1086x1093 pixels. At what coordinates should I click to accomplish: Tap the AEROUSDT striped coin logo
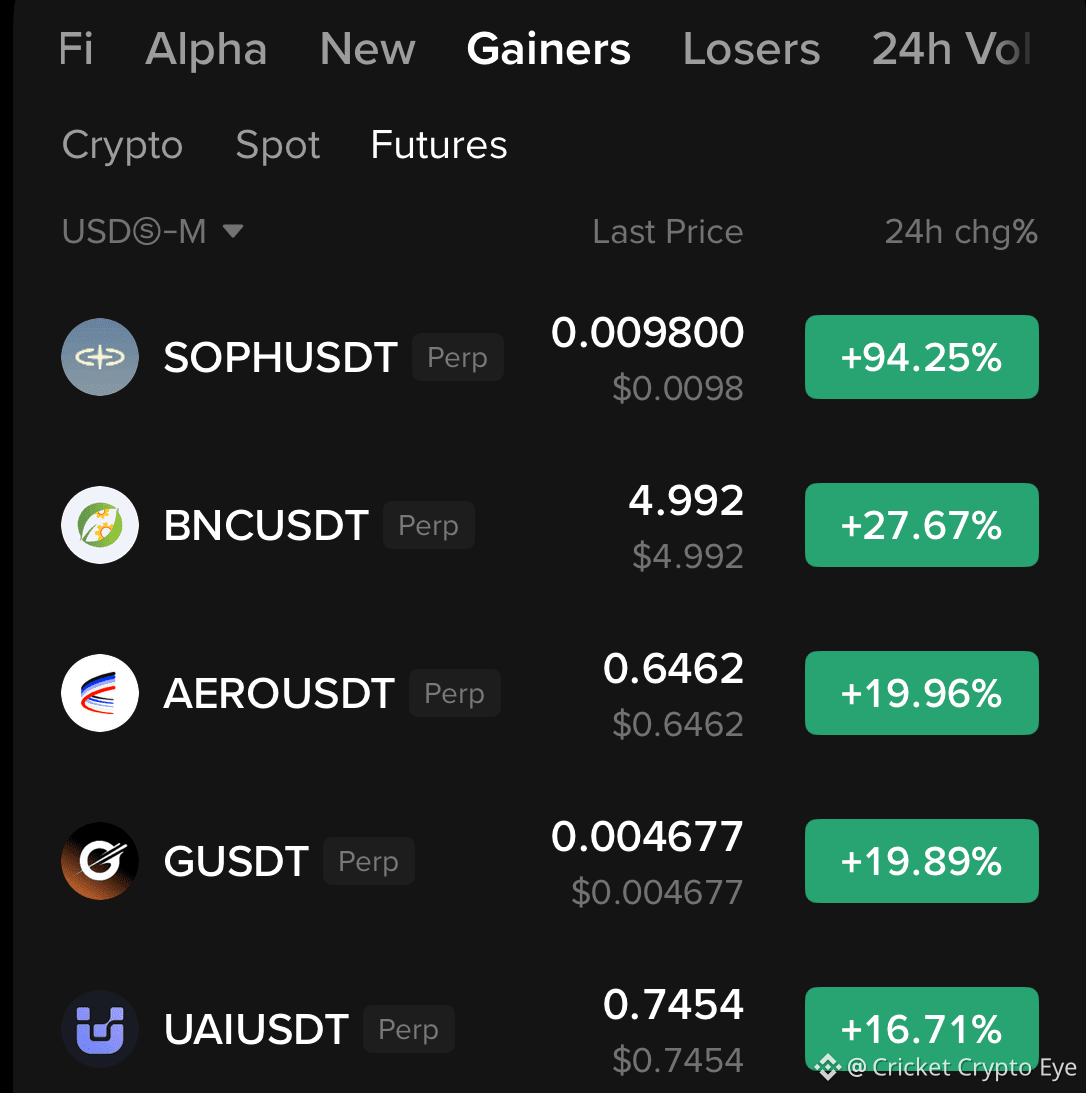pos(100,693)
